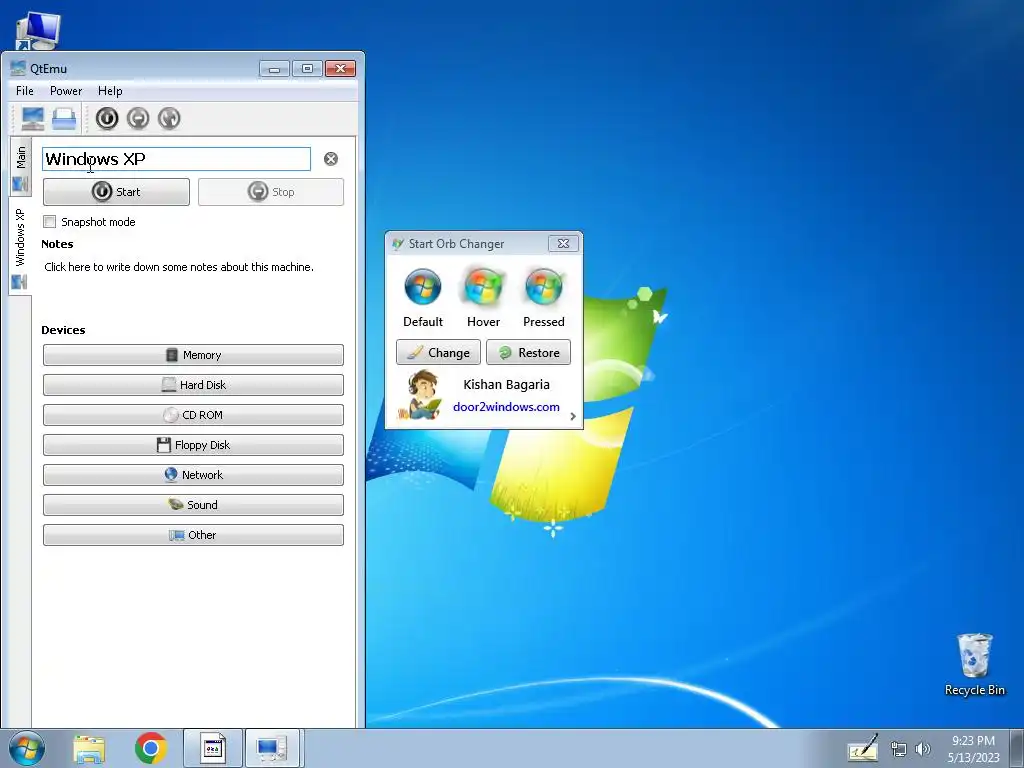1024x768 pixels.
Task: Expand the Hard Disk device section
Action: (x=193, y=385)
